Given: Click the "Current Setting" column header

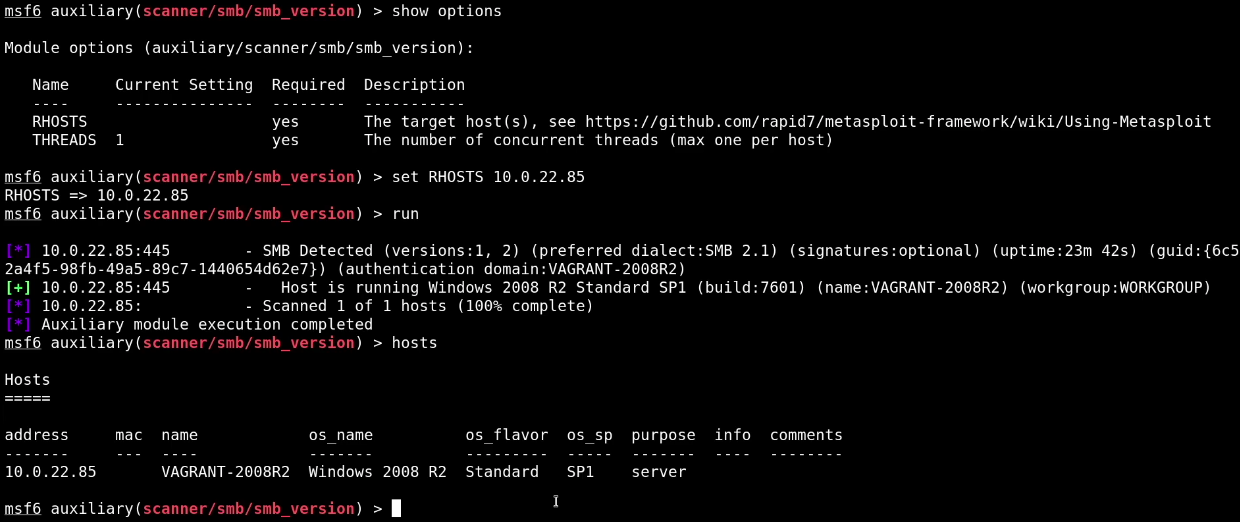Looking at the screenshot, I should coord(184,85).
